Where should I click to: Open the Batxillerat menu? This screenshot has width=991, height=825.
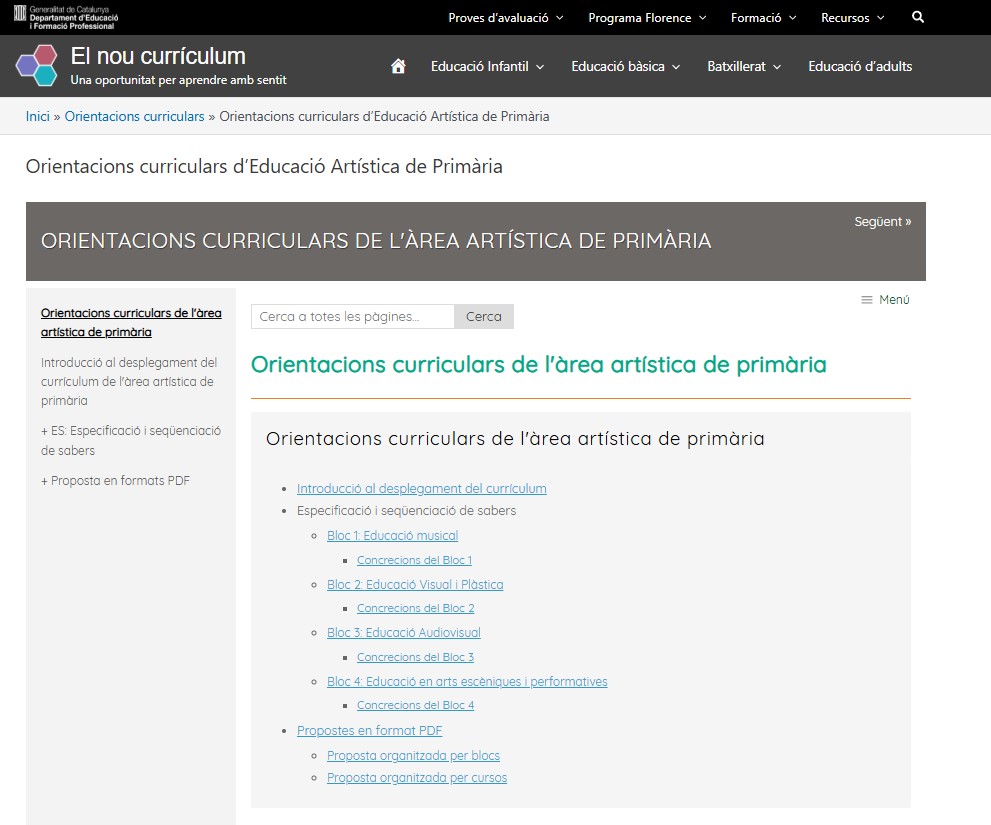point(744,67)
